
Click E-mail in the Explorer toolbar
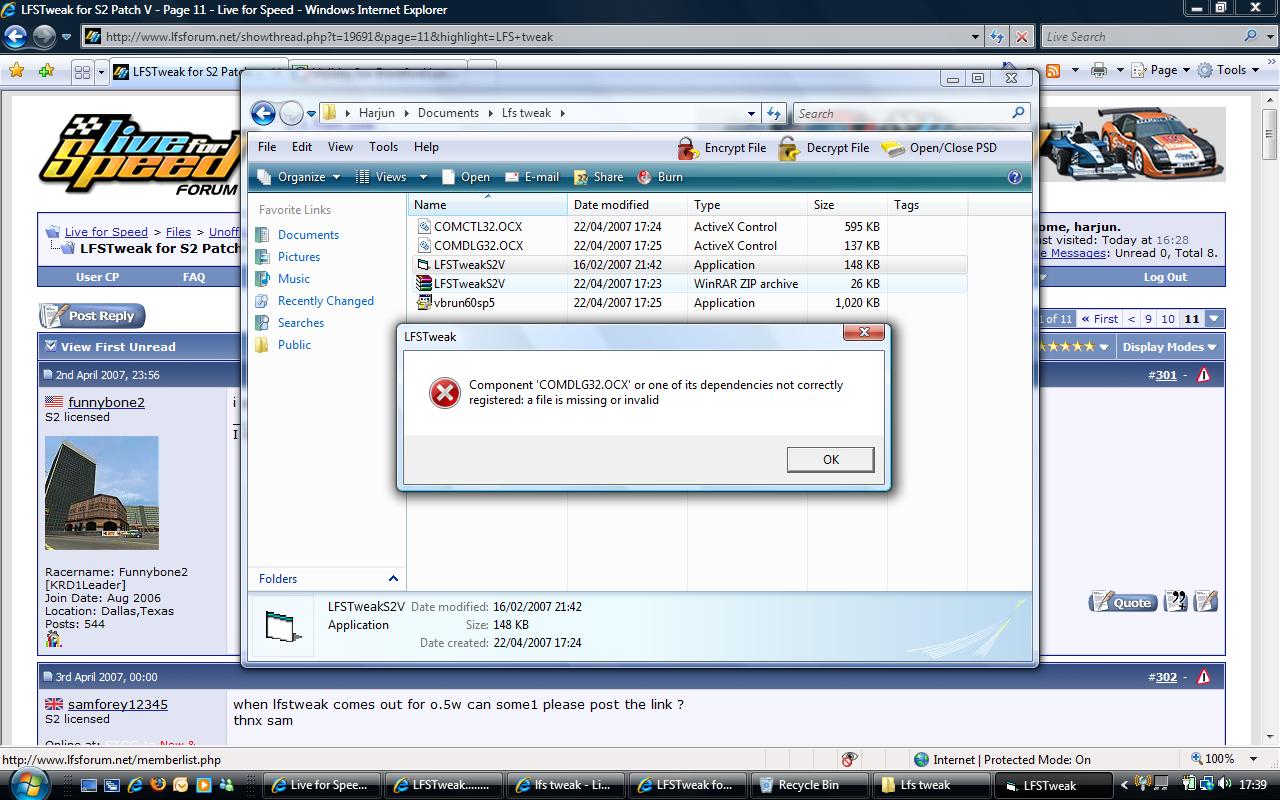click(532, 177)
